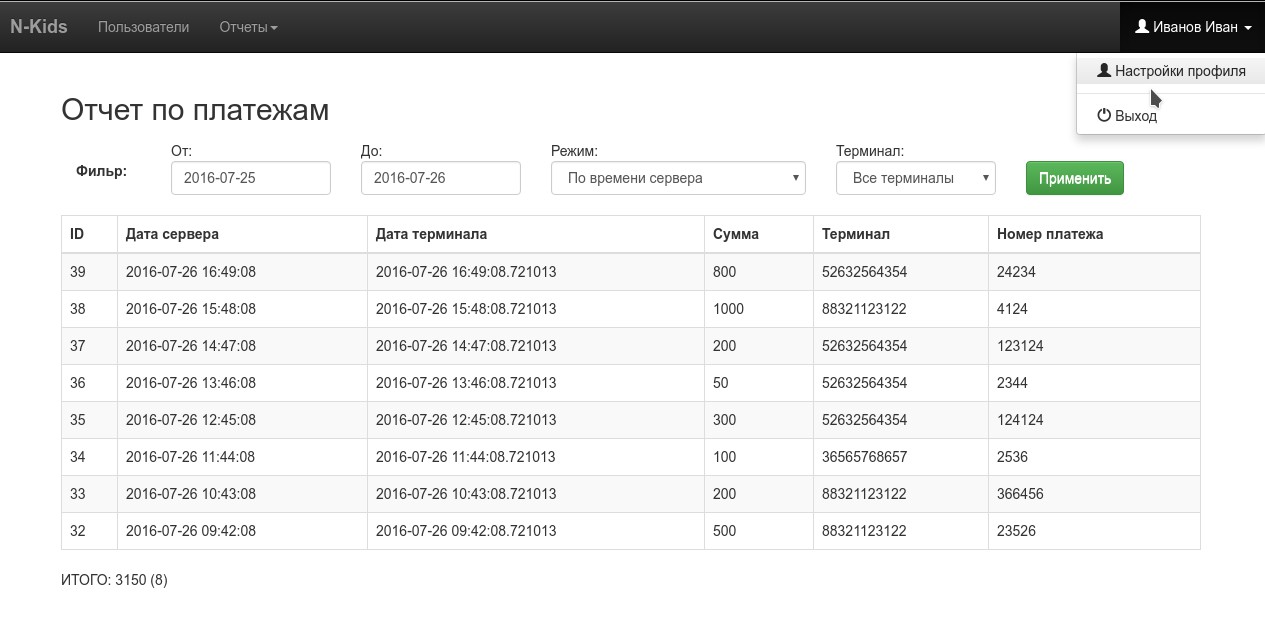Open the Пользователи menu item
This screenshot has width=1265, height=622.
pos(143,27)
